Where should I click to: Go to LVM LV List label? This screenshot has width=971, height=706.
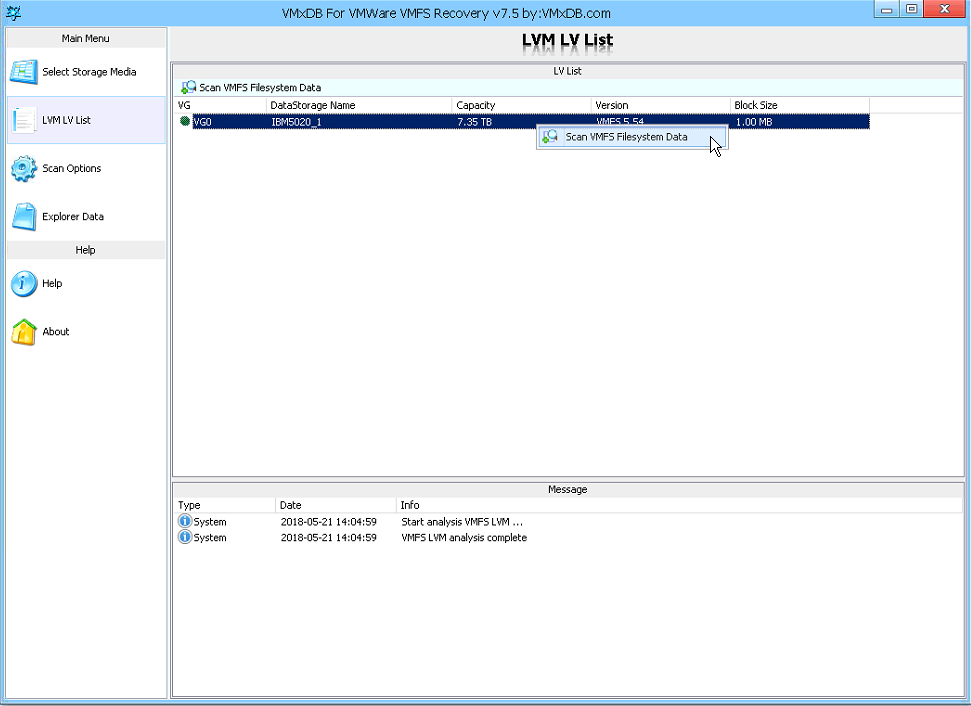[x=66, y=120]
